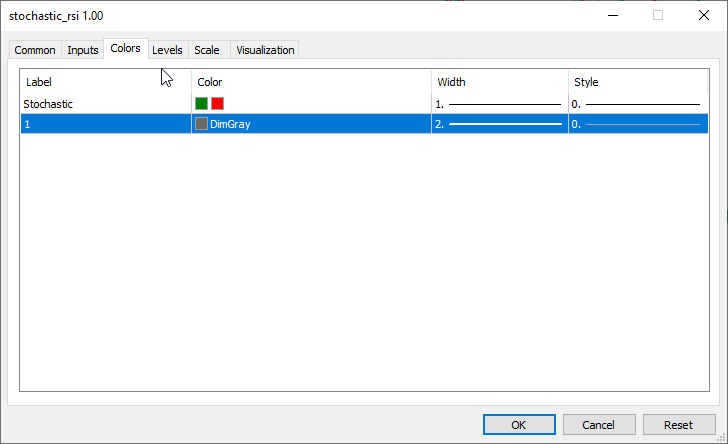Click the Style column header
This screenshot has width=728, height=444.
point(638,82)
